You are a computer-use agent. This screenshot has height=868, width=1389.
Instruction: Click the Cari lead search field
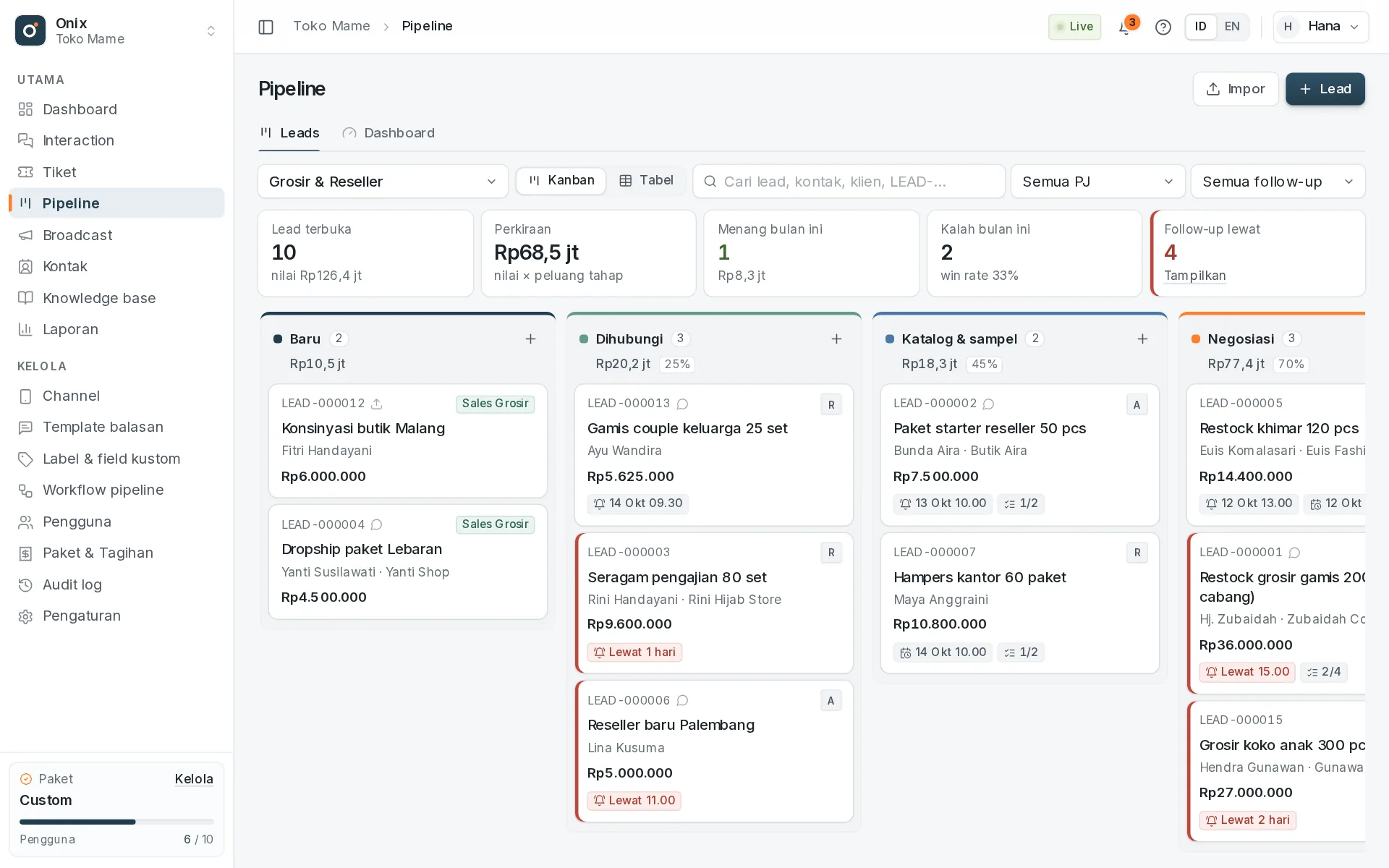849,182
